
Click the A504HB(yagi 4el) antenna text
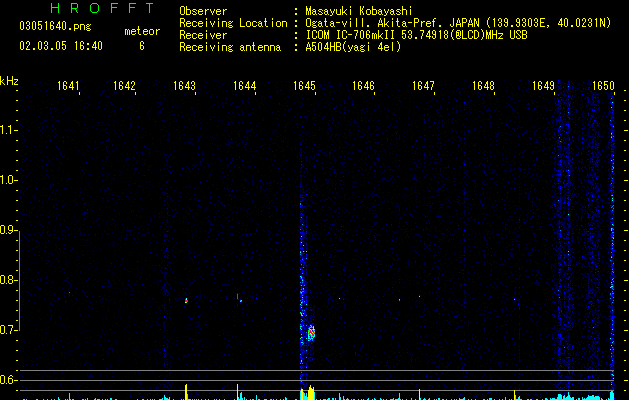tap(353, 47)
